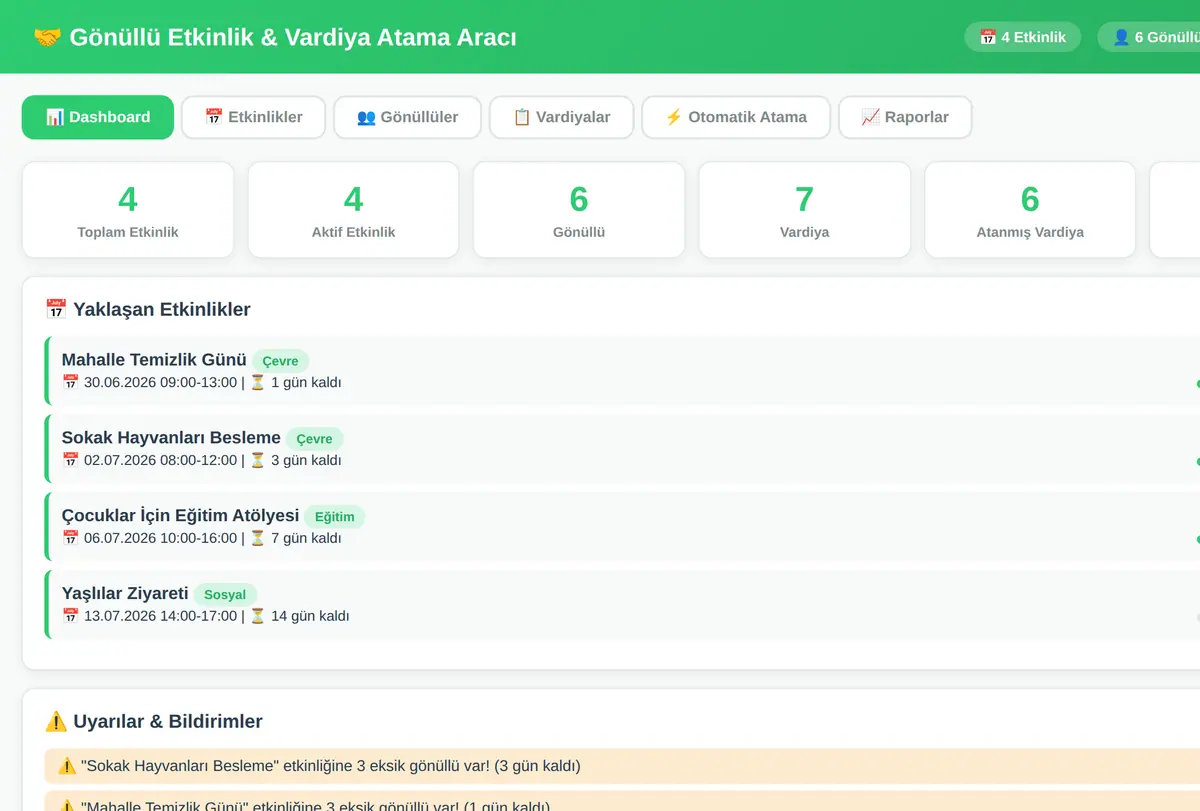Click the '14 gün kaldı' text
Viewport: 1200px width, 811px height.
click(x=310, y=616)
